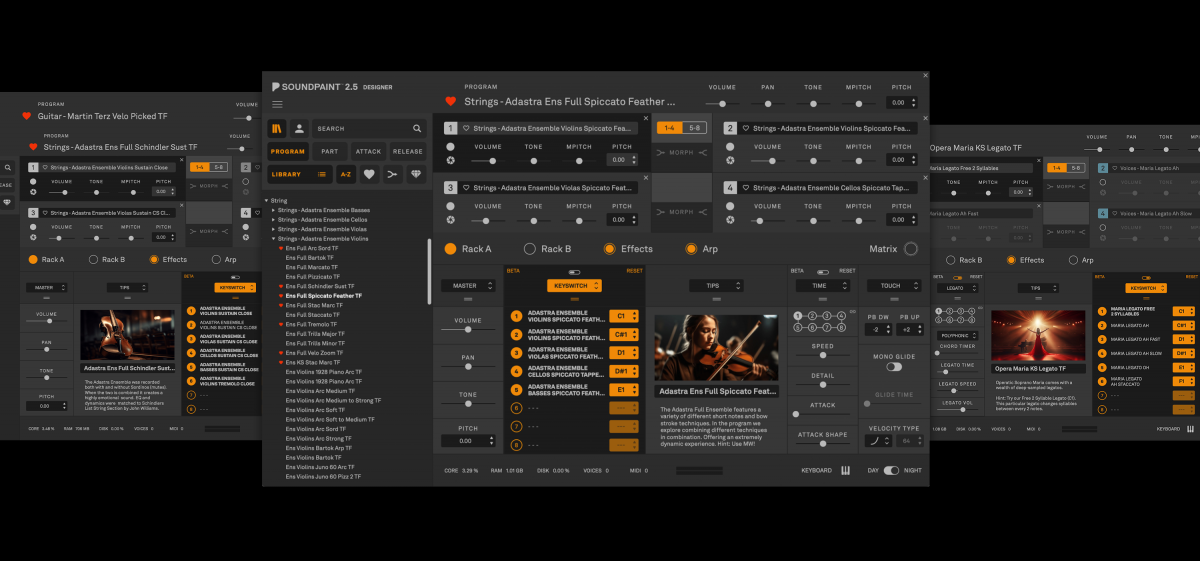Expand Strings - Adastra Ensemble Basses folder
The height and width of the screenshot is (561, 1200).
[274, 210]
